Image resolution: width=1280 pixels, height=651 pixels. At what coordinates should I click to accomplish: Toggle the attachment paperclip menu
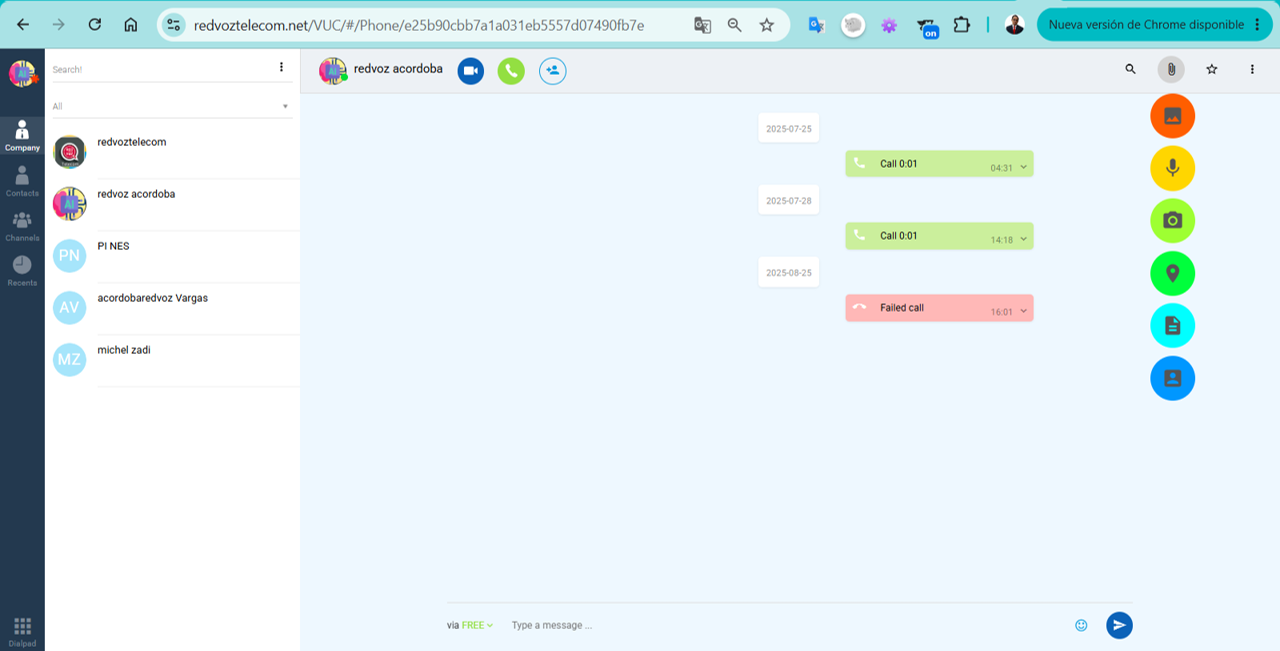pos(1171,69)
